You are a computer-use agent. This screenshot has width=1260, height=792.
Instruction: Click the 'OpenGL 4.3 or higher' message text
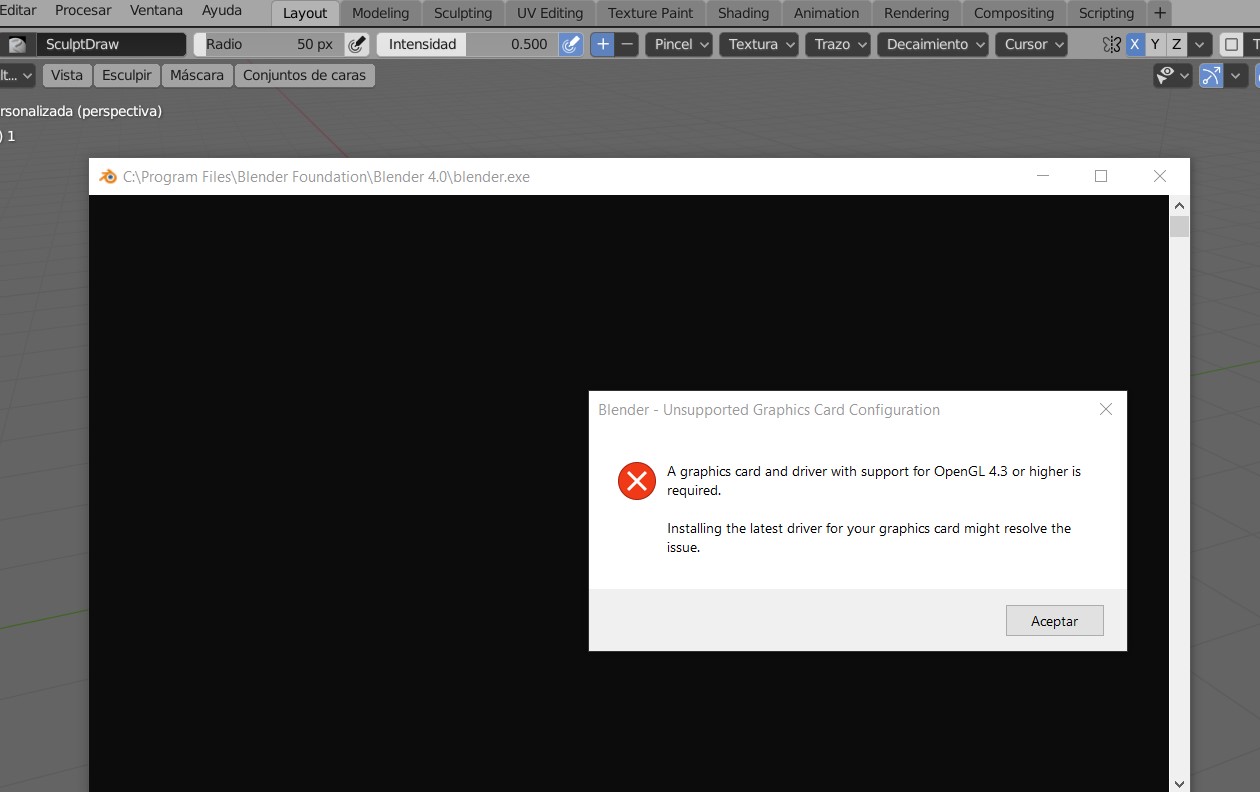[x=874, y=481]
